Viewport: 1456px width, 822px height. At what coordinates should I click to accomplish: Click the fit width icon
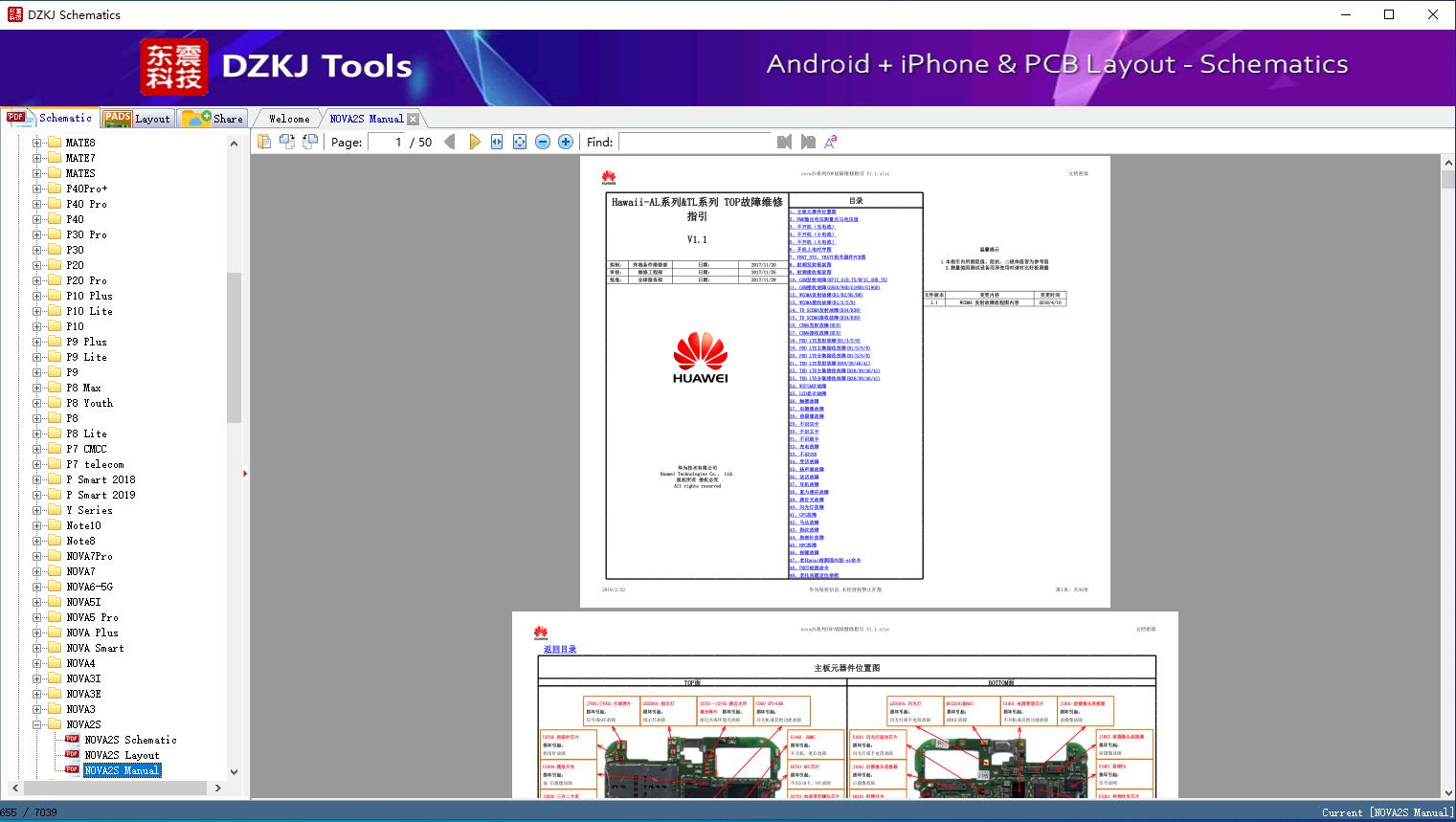497,142
